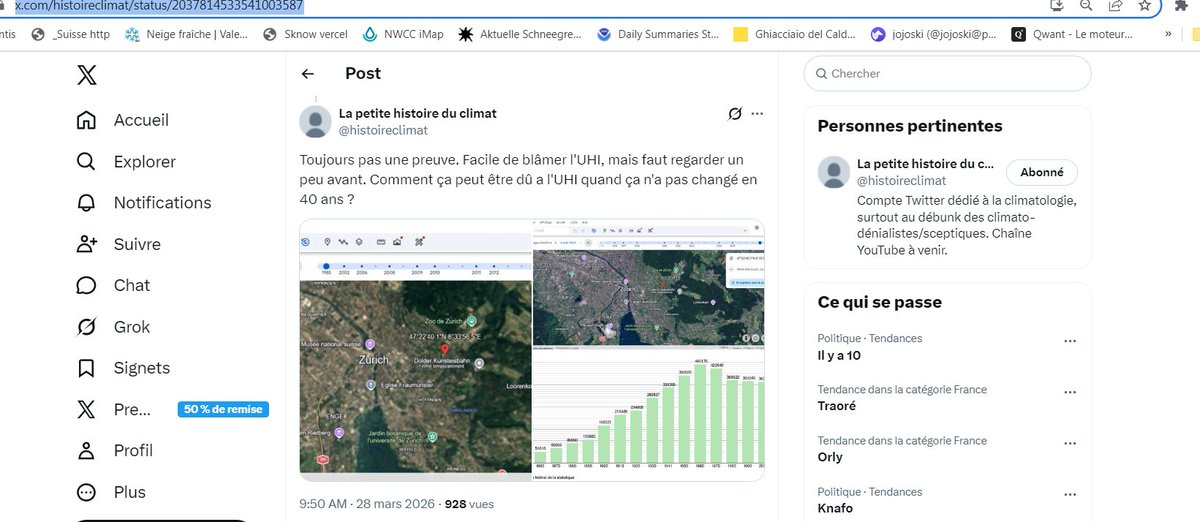Open the Aktuelle Schneegre... bookmark
The height and width of the screenshot is (522, 1200).
point(520,34)
